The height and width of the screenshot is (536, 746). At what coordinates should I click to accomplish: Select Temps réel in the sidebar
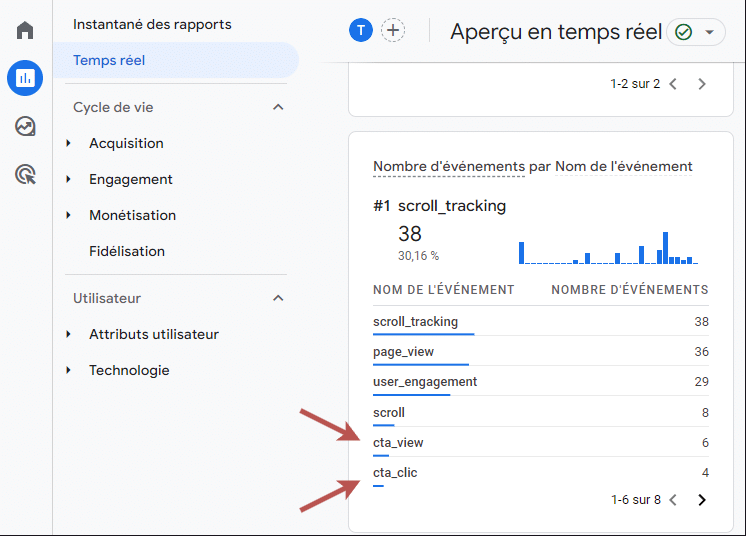coord(109,60)
